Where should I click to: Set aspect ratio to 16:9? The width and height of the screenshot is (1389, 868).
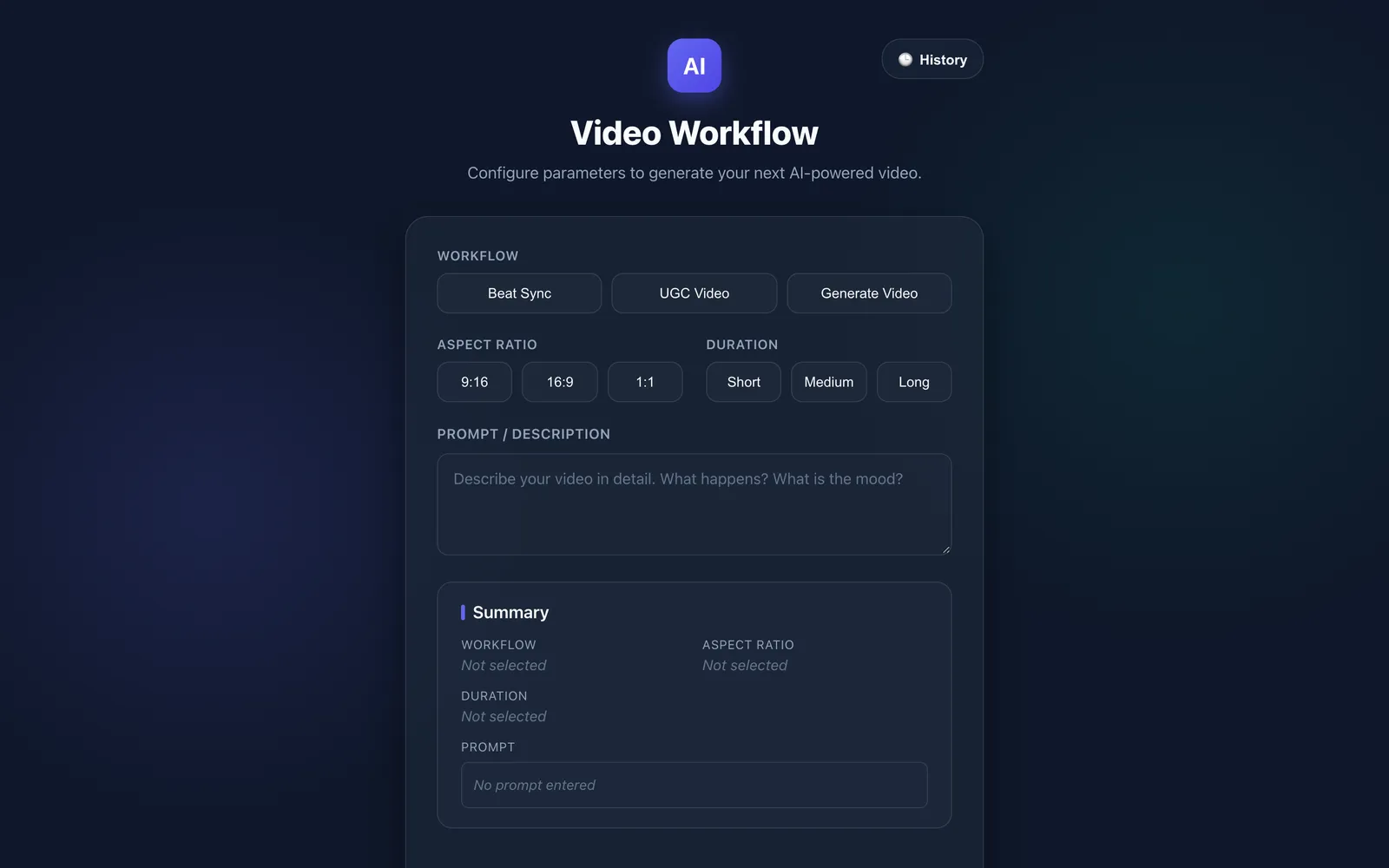[560, 382]
